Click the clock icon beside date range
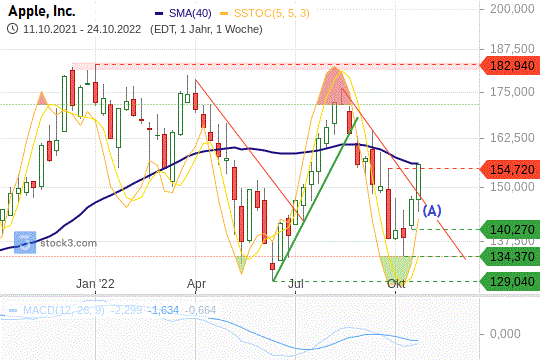This screenshot has height=360, width=540. (x=12, y=29)
